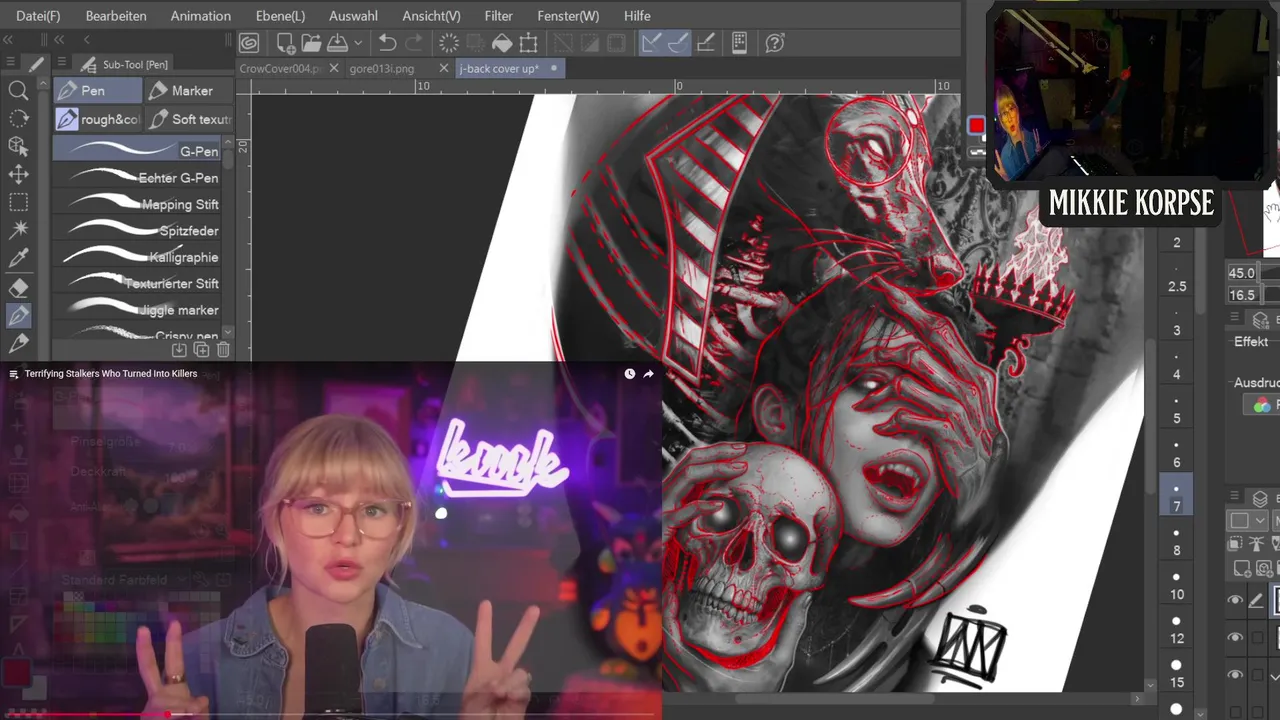Viewport: 1280px width, 720px height.
Task: Save the document with the save icon
Action: coord(337,43)
